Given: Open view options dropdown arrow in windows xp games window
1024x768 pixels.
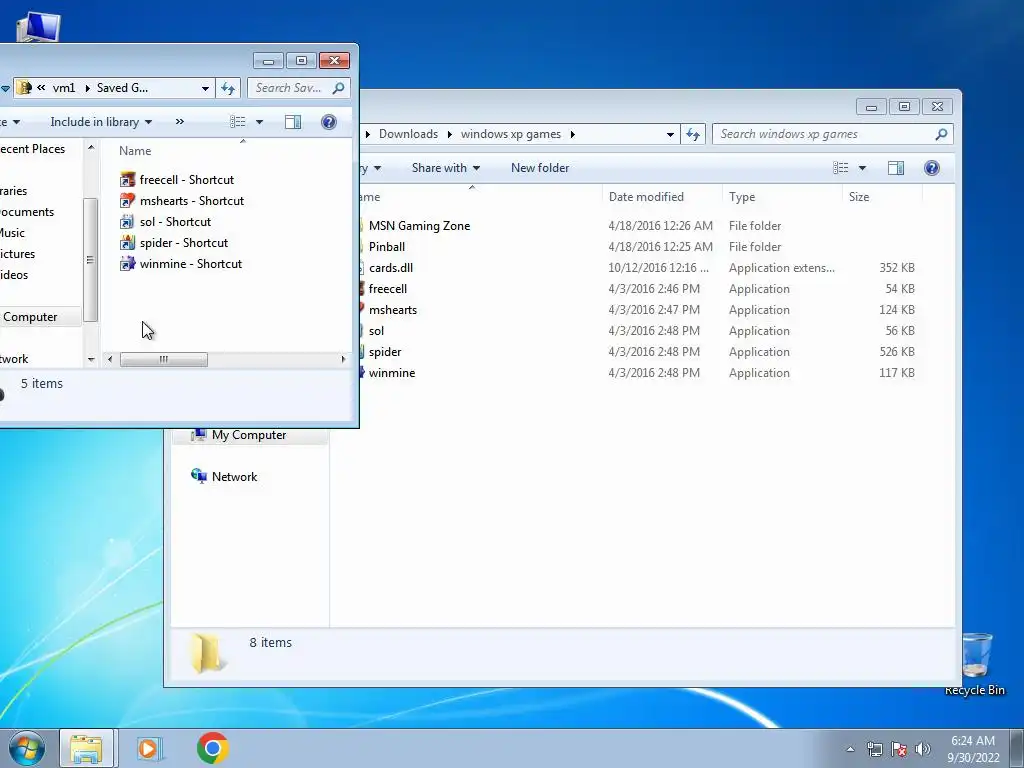Looking at the screenshot, I should (x=862, y=168).
